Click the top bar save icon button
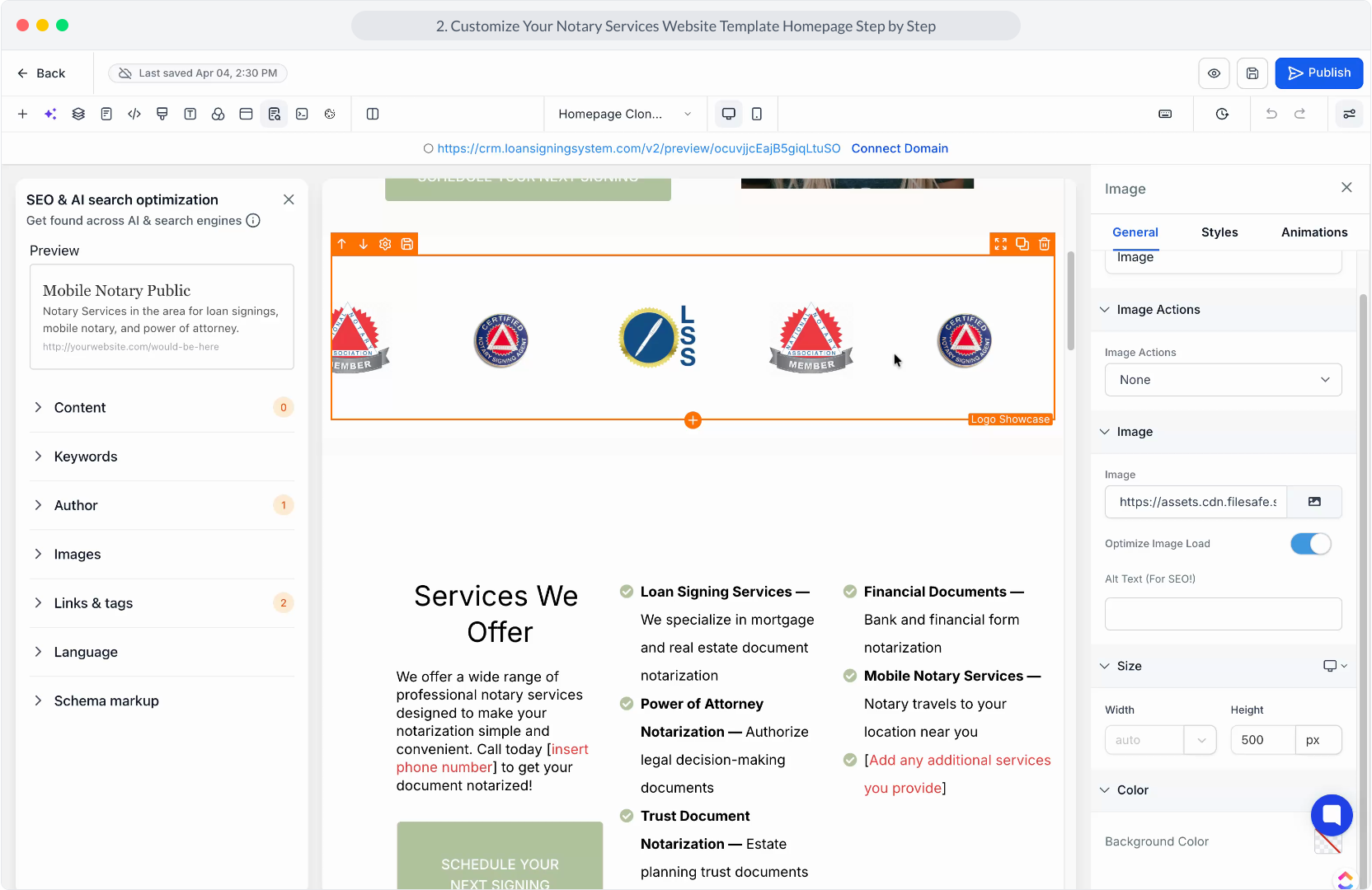The height and width of the screenshot is (890, 1372). click(1252, 73)
